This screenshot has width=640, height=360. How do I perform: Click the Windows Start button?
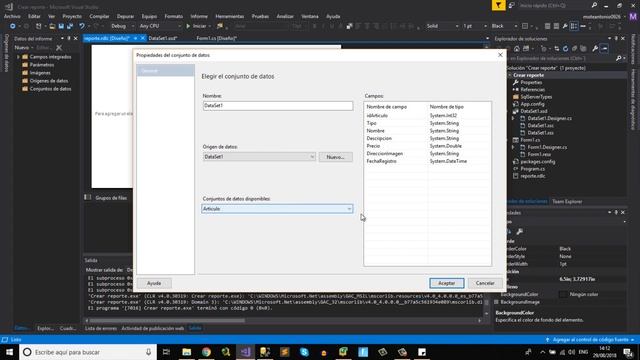pyautogui.click(x=9, y=352)
